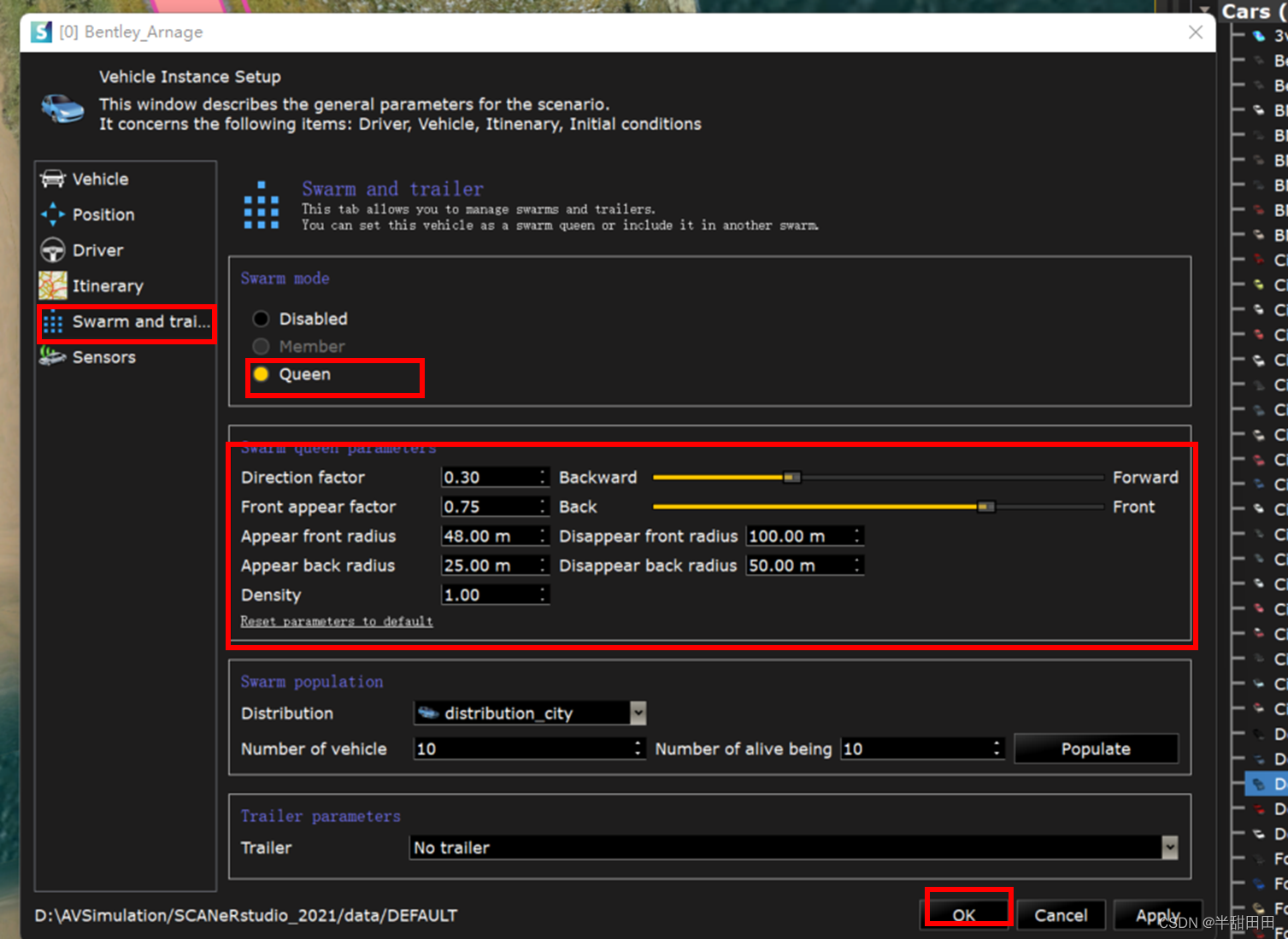This screenshot has width=1288, height=939.
Task: Select the Swarm and trailer section
Action: pyautogui.click(x=126, y=322)
